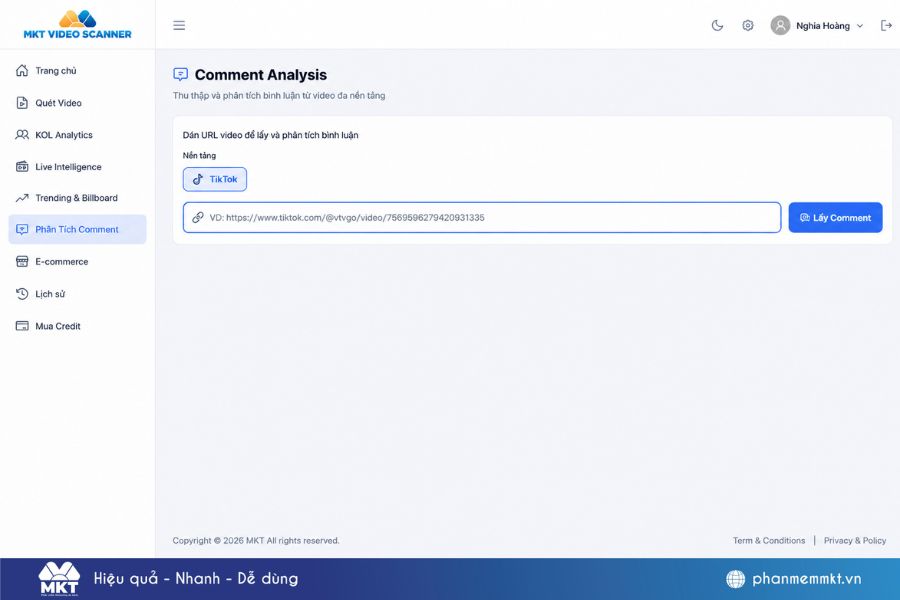
Task: Switch to dark mode with moon icon
Action: pyautogui.click(x=717, y=25)
